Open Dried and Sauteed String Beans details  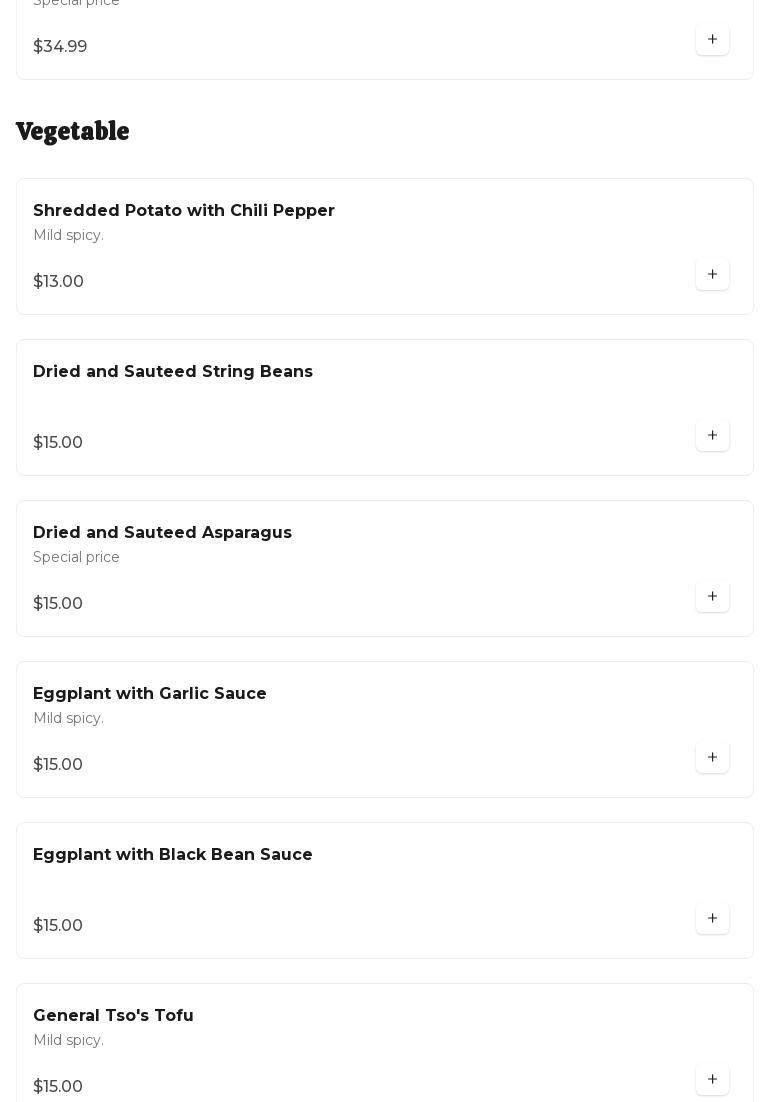(173, 372)
